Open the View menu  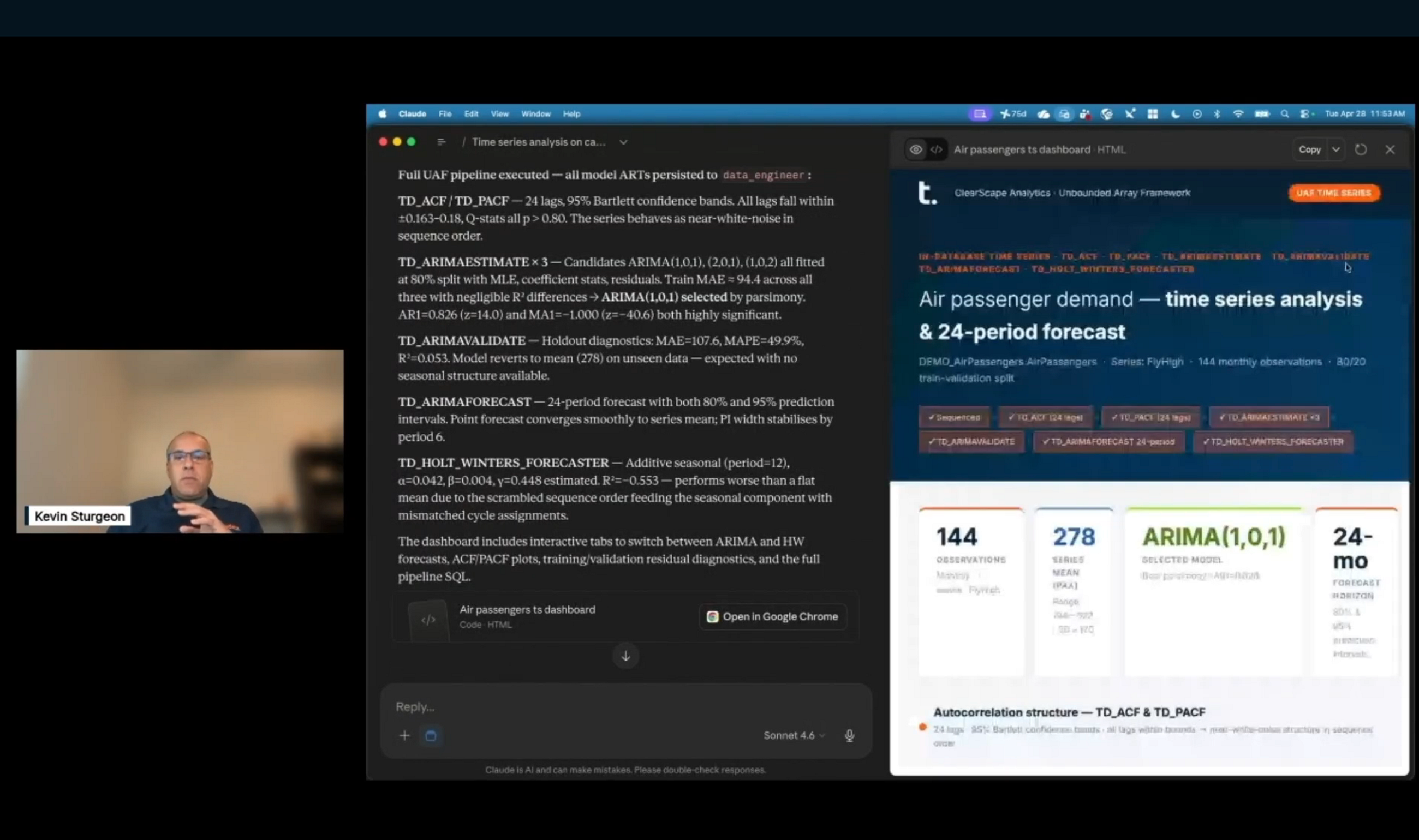coord(499,114)
